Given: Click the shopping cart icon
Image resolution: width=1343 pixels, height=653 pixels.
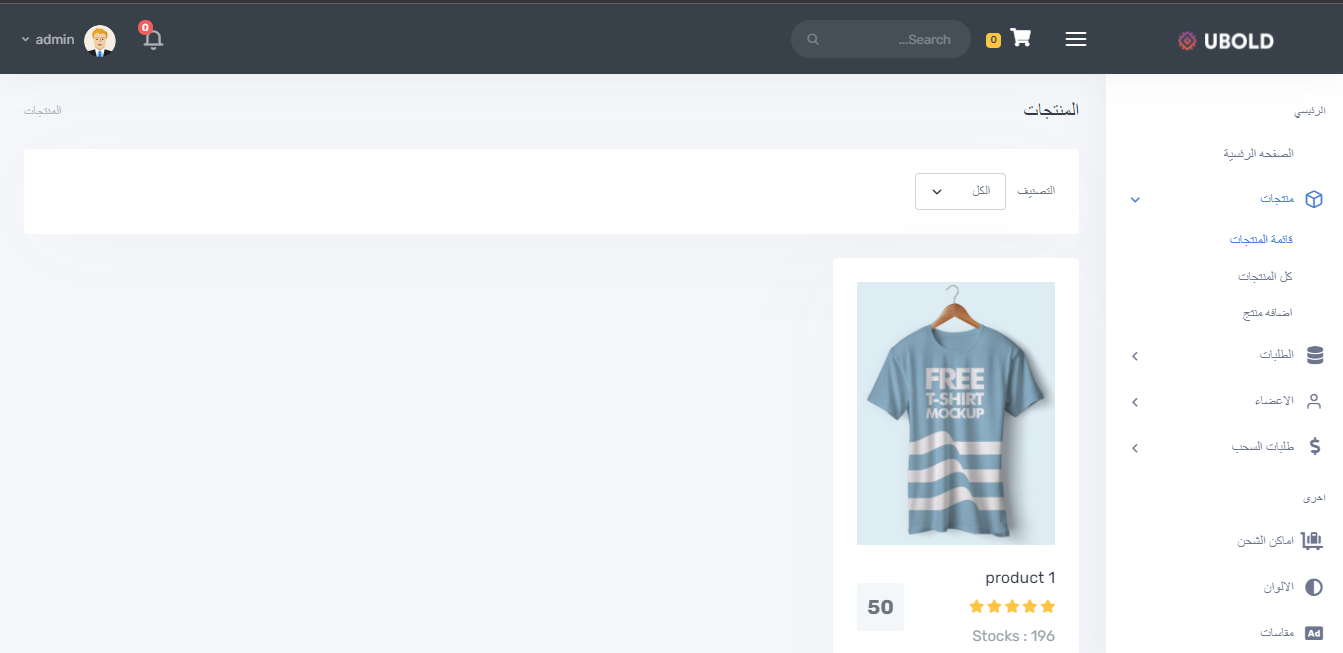Looking at the screenshot, I should 1020,38.
